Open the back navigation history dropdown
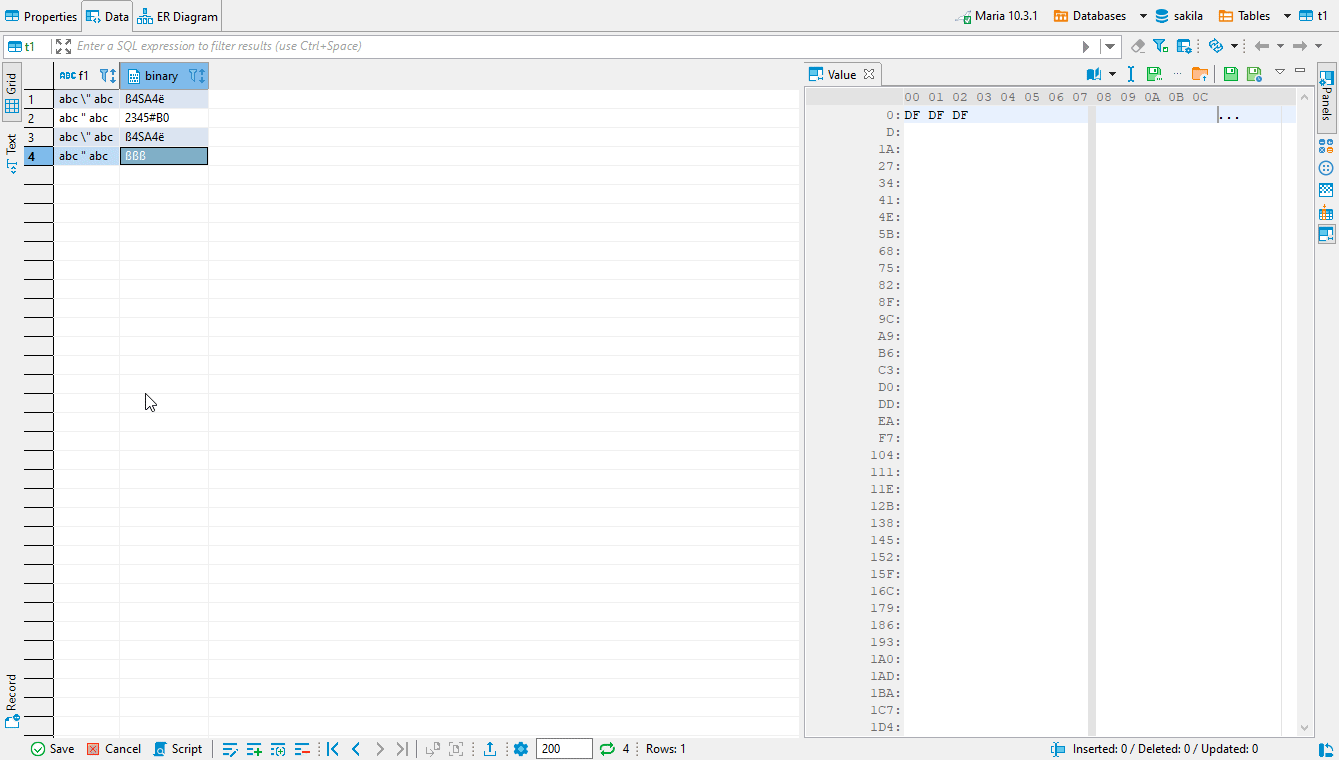 [1280, 46]
